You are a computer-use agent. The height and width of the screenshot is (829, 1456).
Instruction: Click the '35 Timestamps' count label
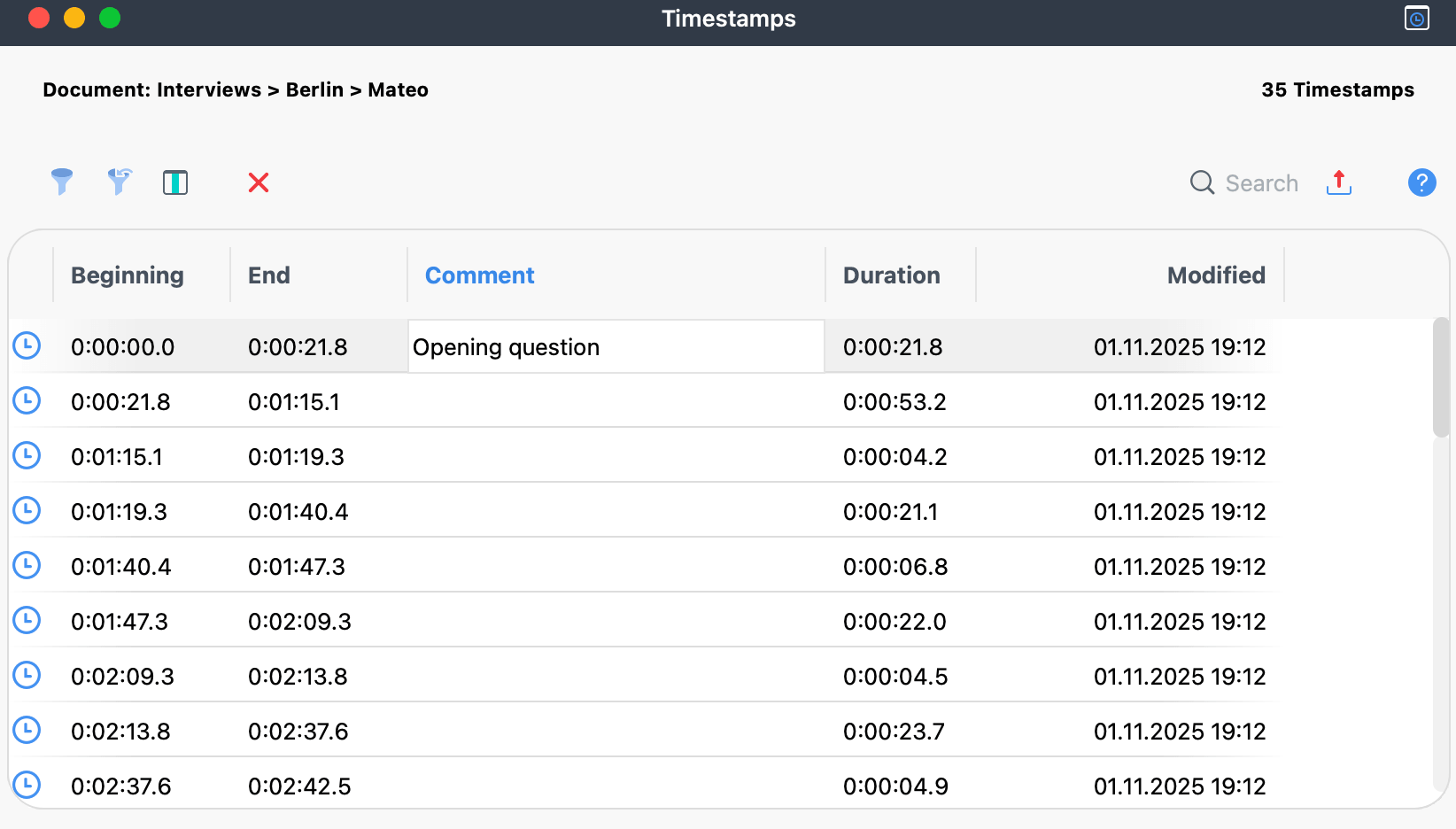1337,89
